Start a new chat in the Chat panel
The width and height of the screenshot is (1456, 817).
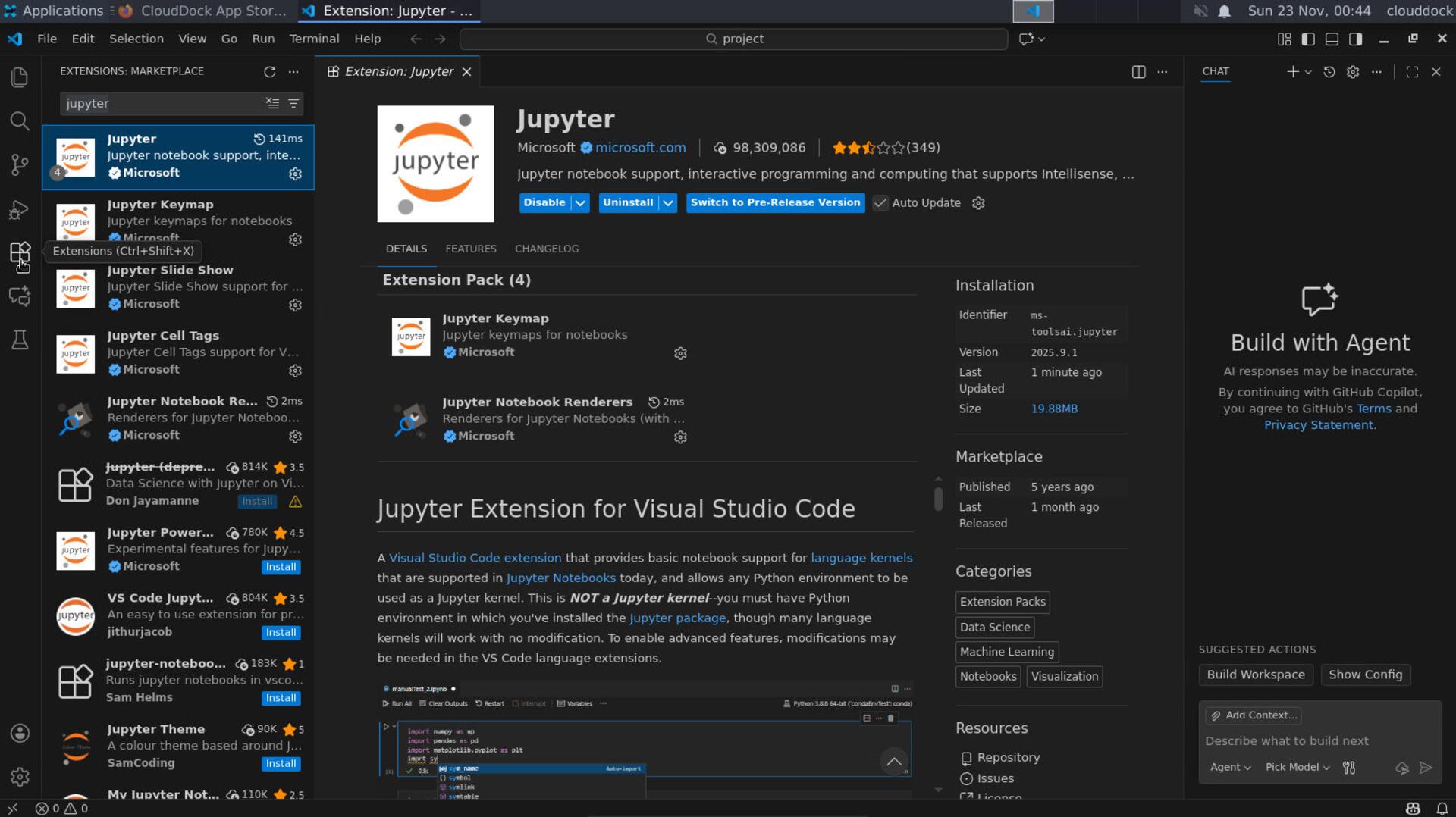1291,71
